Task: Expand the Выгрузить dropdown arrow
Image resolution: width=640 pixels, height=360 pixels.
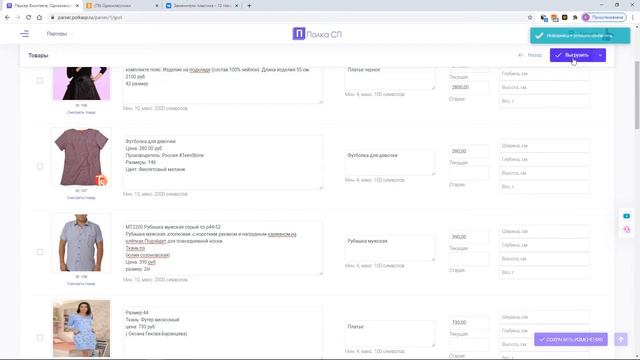Action: (600, 55)
